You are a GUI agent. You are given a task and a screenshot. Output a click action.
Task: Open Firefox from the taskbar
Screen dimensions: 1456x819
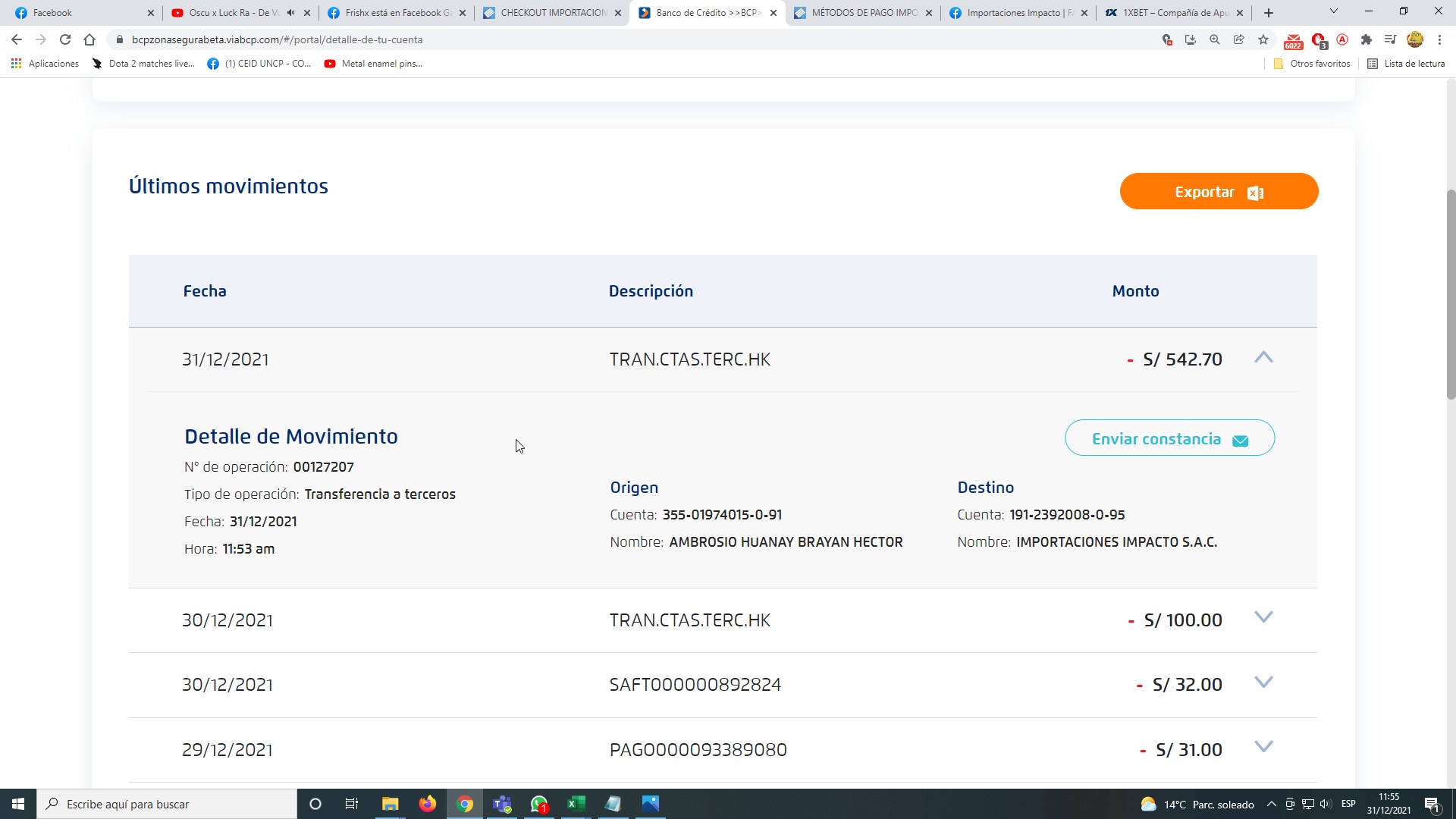[428, 804]
